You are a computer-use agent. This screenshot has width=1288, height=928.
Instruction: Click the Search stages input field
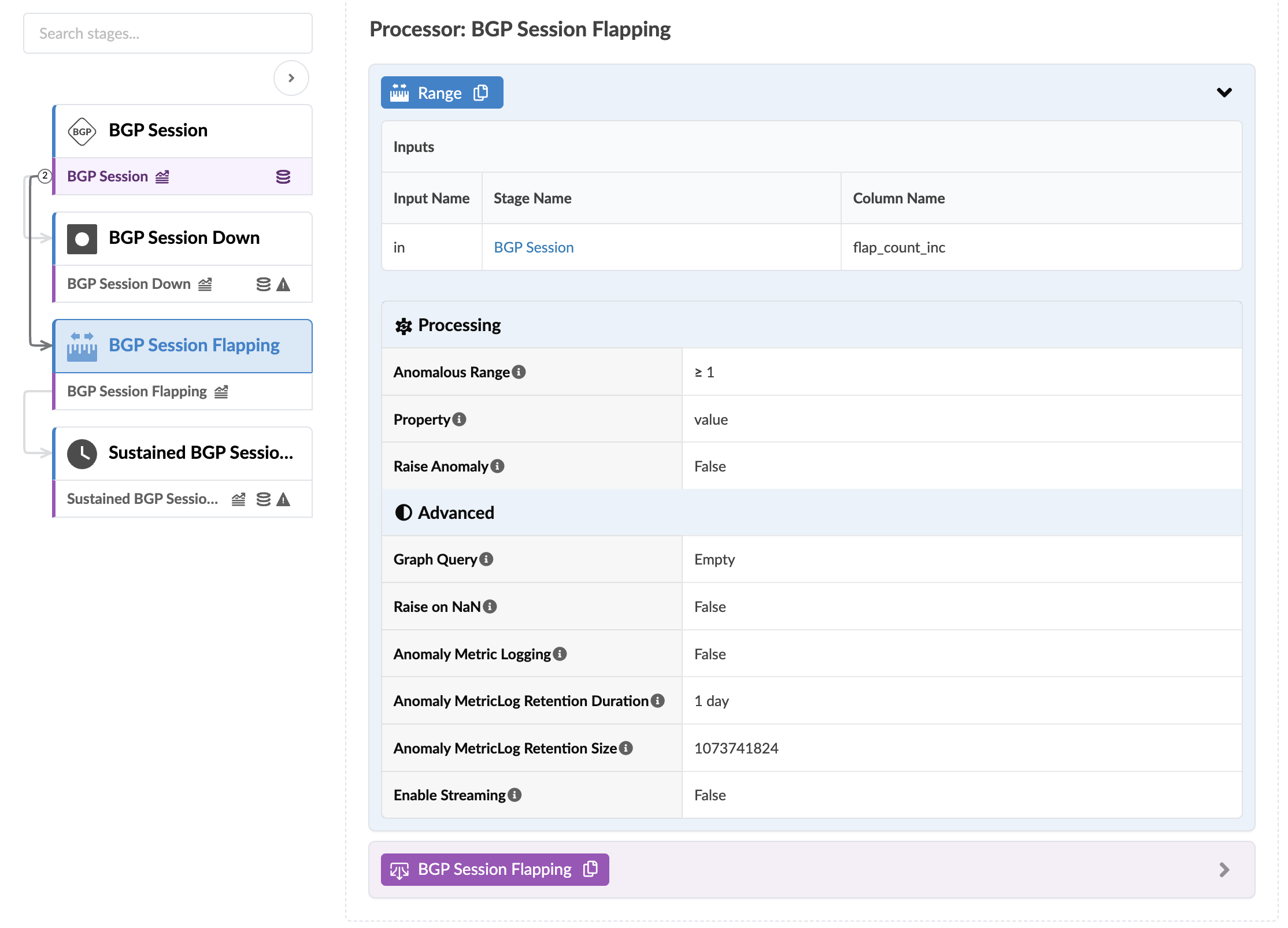click(x=168, y=34)
